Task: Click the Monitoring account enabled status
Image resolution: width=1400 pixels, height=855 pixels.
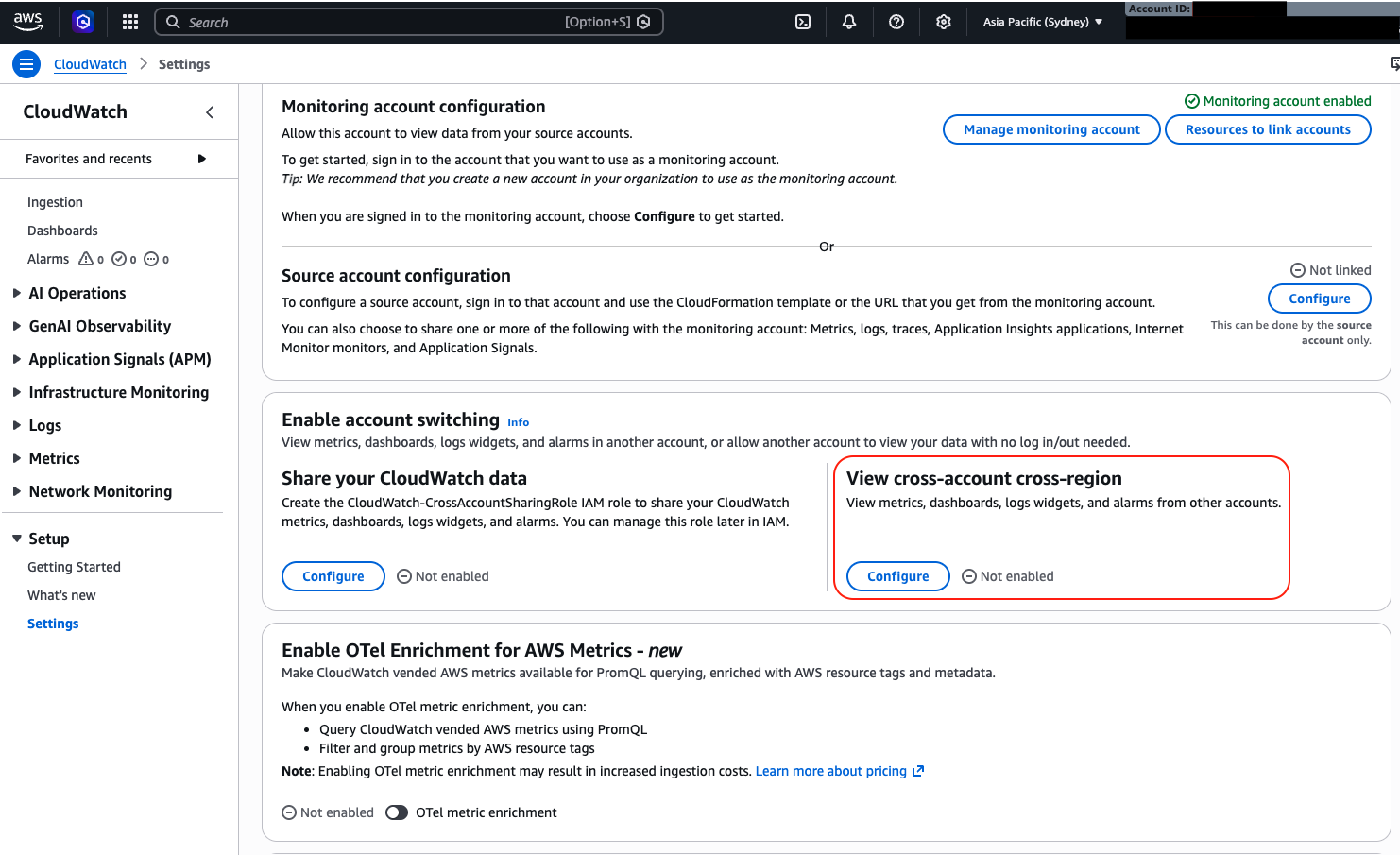Action: [x=1278, y=101]
